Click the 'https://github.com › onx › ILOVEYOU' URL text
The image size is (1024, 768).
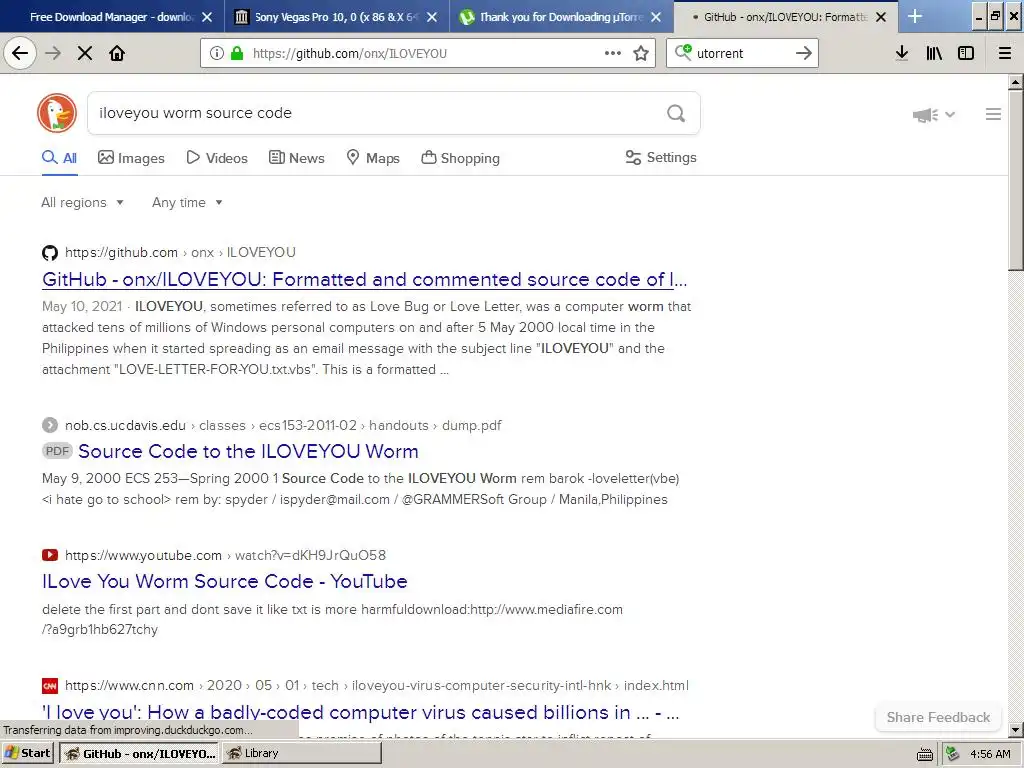(x=180, y=253)
